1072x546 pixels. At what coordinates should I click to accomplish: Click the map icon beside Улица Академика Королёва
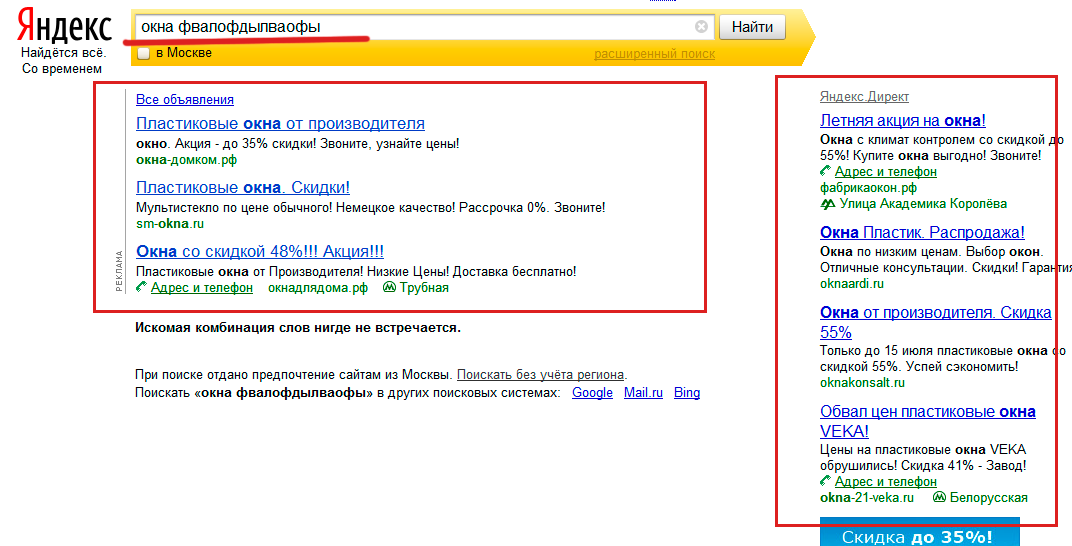tap(828, 204)
